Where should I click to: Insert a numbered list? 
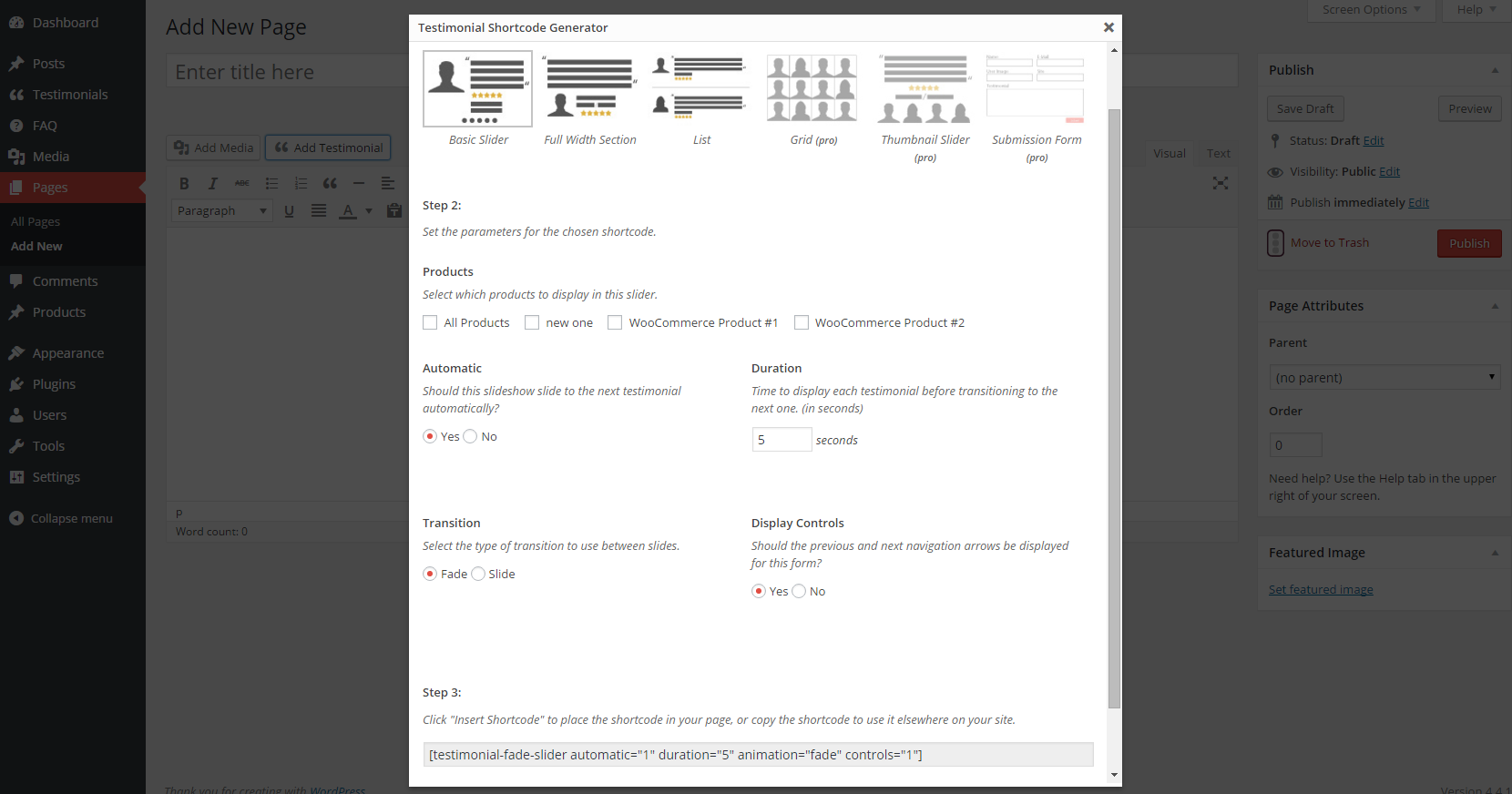[x=301, y=183]
